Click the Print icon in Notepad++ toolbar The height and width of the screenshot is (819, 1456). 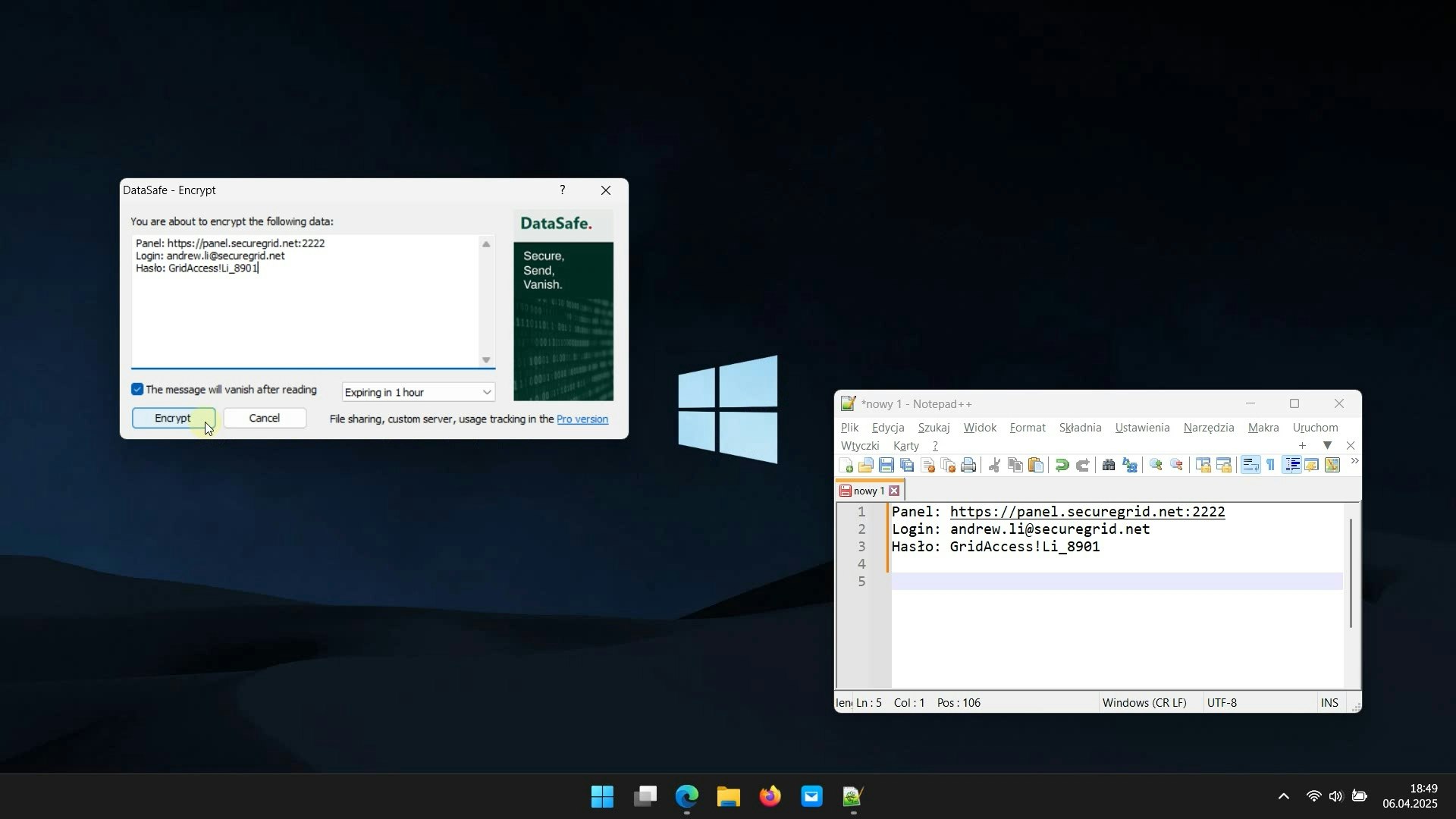pos(968,466)
